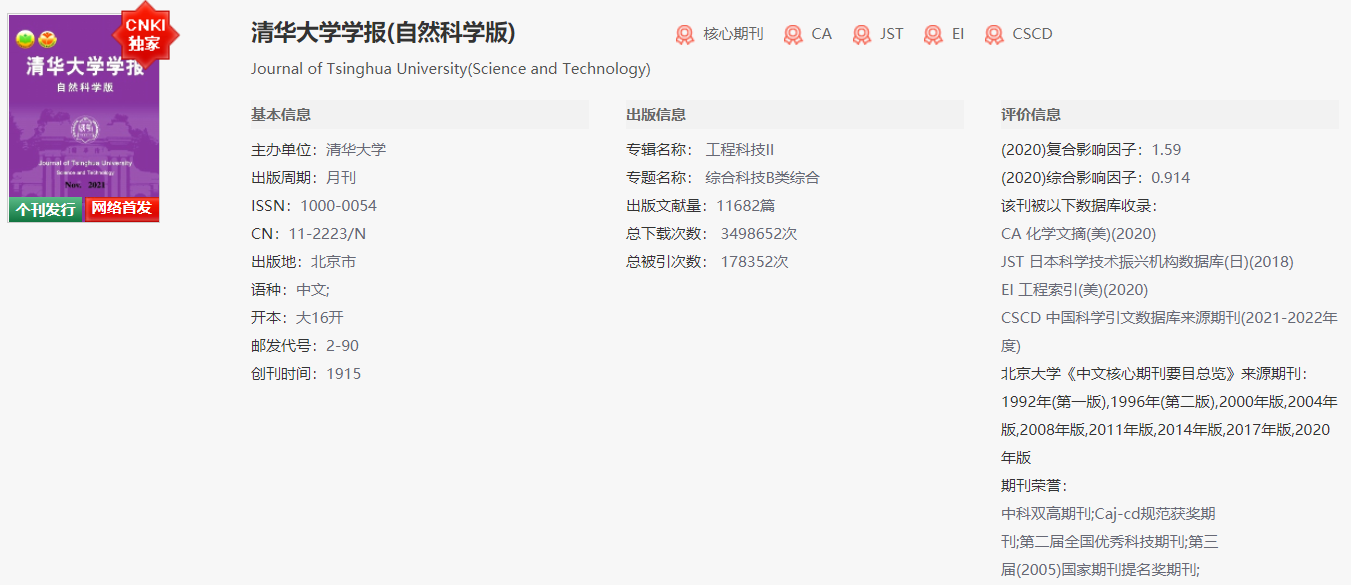Click the EI label next to its ribbon
The width and height of the screenshot is (1351, 585).
click(x=958, y=34)
